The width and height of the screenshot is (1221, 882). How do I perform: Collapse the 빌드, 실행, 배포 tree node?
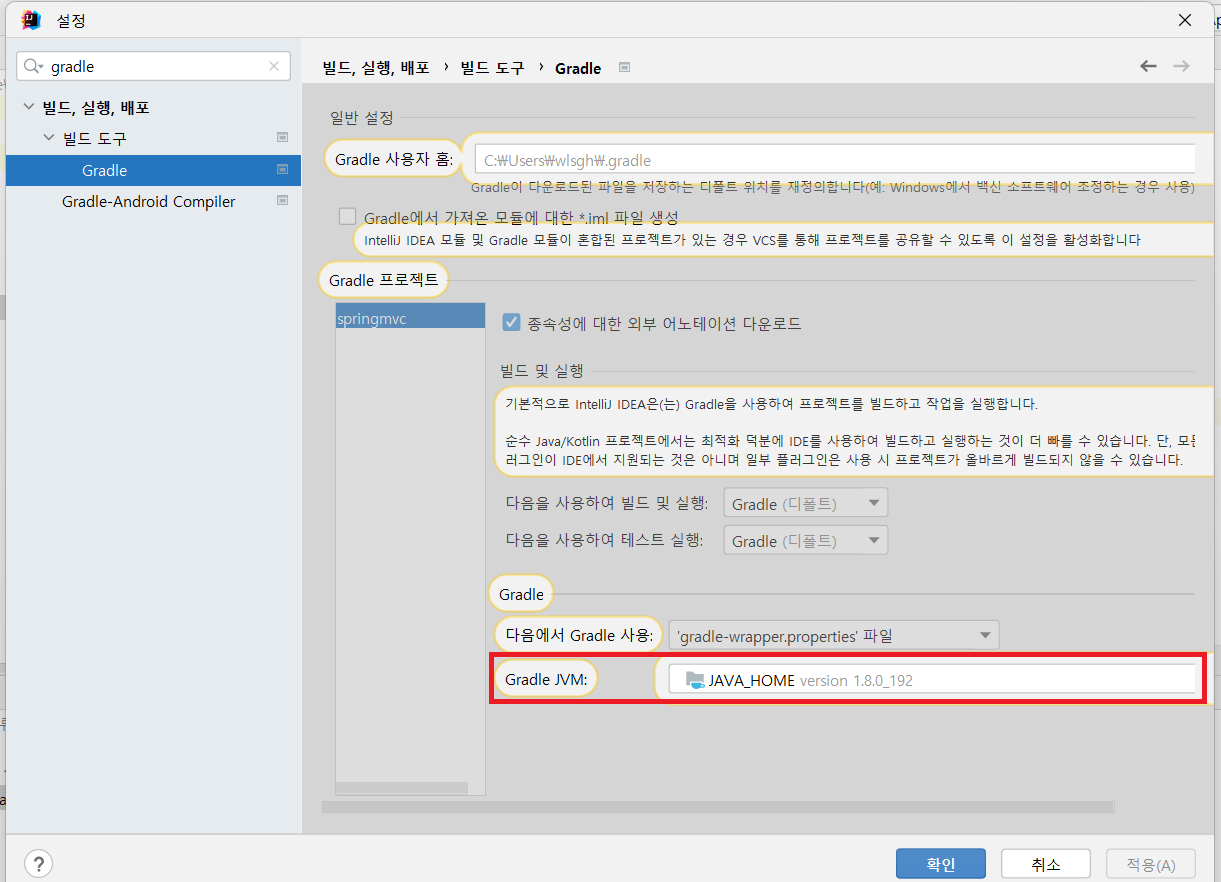(x=28, y=107)
